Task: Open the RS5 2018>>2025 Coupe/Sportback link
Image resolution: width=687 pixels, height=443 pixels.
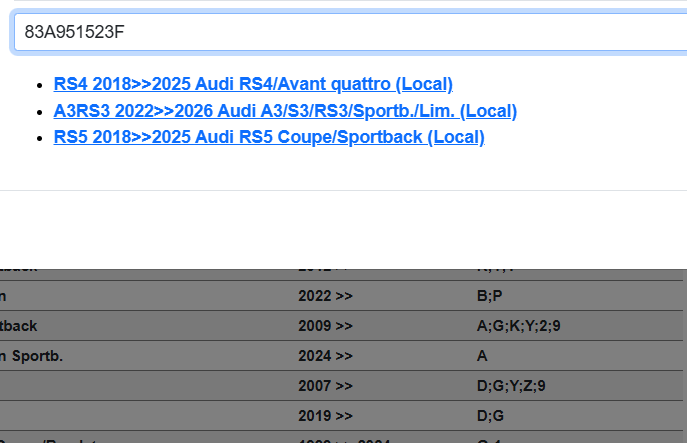Action: (269, 137)
